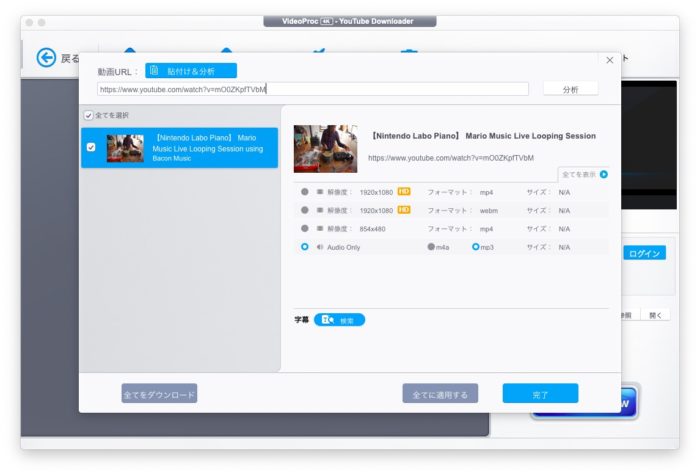Click the video icon in the 854x480 row
Image resolution: width=700 pixels, height=475 pixels.
(320, 229)
